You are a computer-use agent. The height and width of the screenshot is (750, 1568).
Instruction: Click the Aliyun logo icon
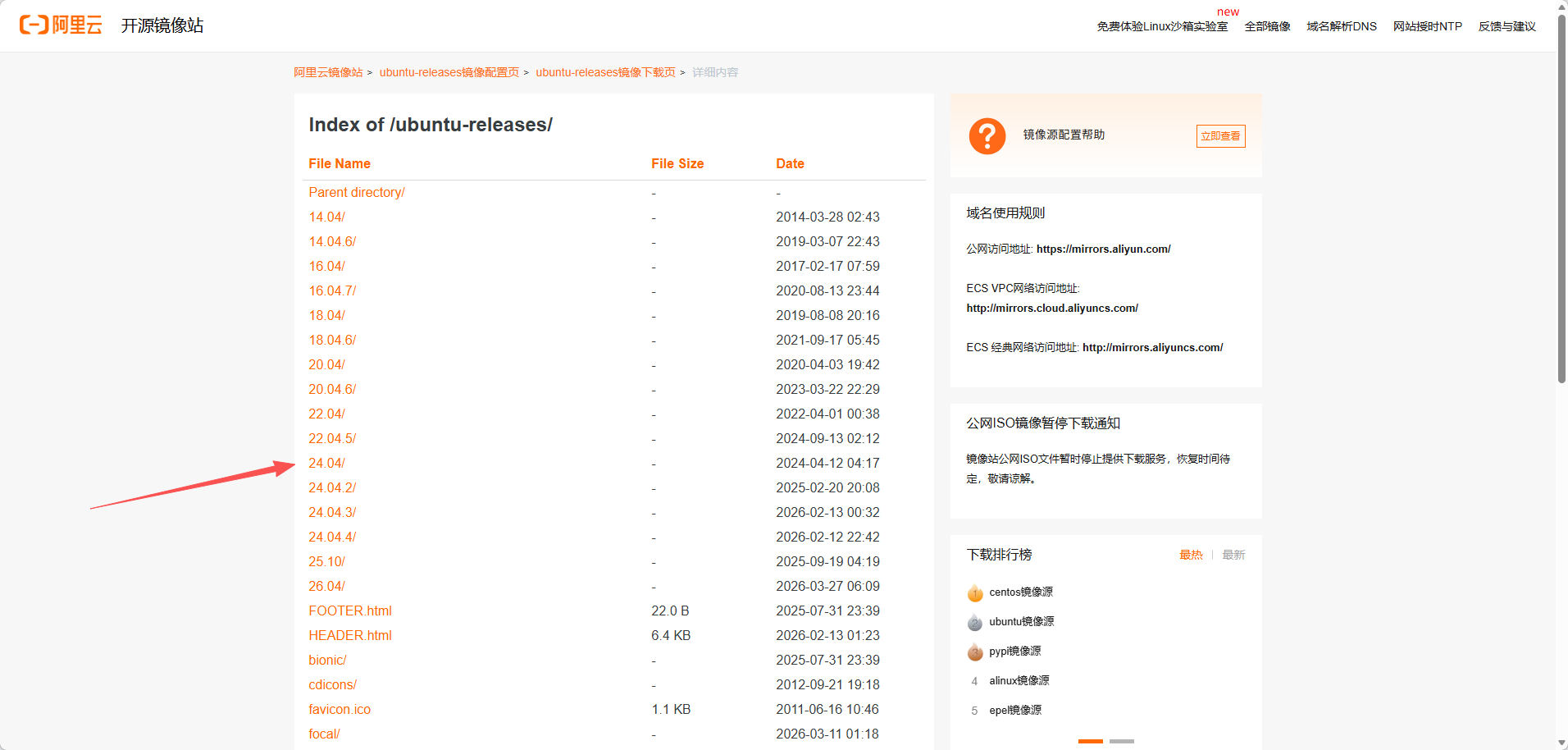point(61,25)
